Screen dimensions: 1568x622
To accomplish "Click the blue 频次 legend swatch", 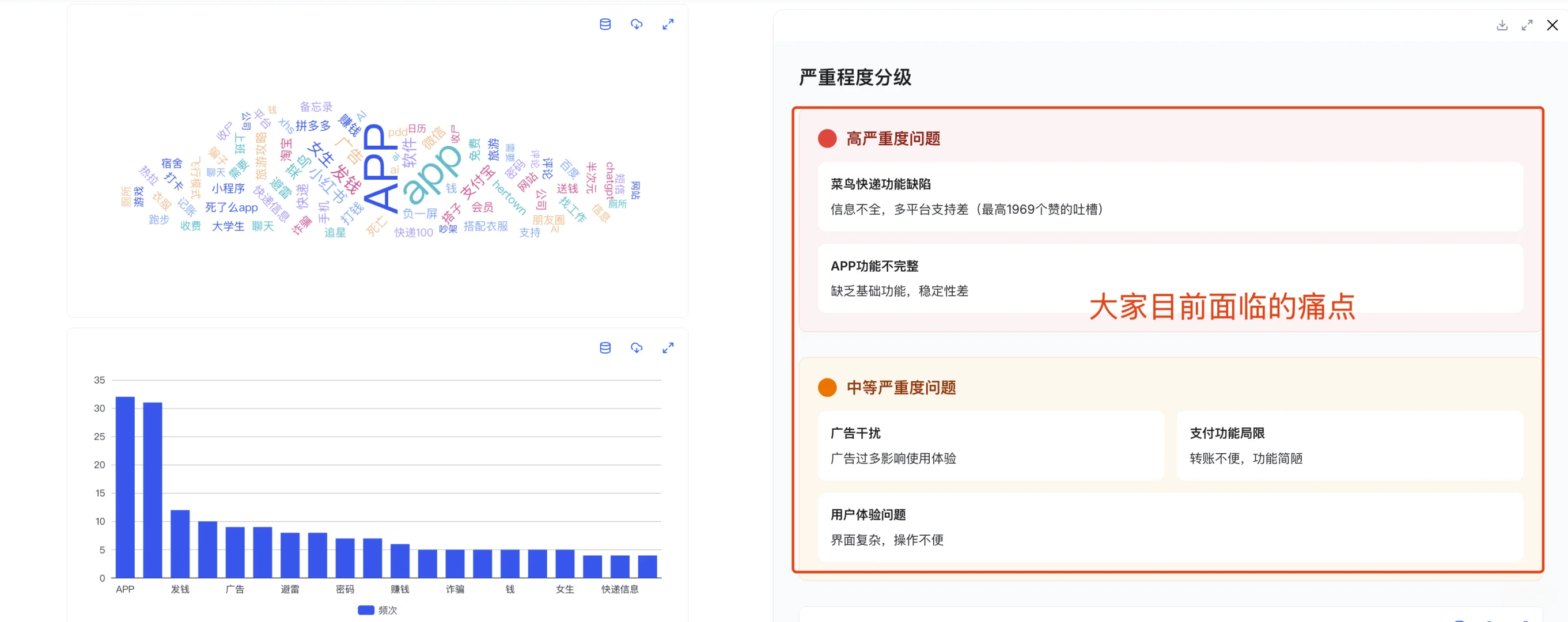I will click(366, 610).
